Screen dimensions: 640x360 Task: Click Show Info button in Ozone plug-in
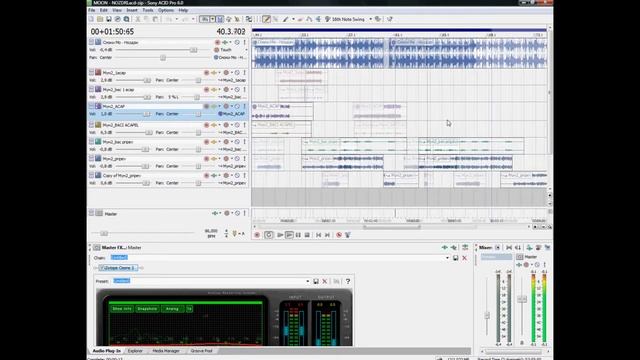(x=122, y=309)
